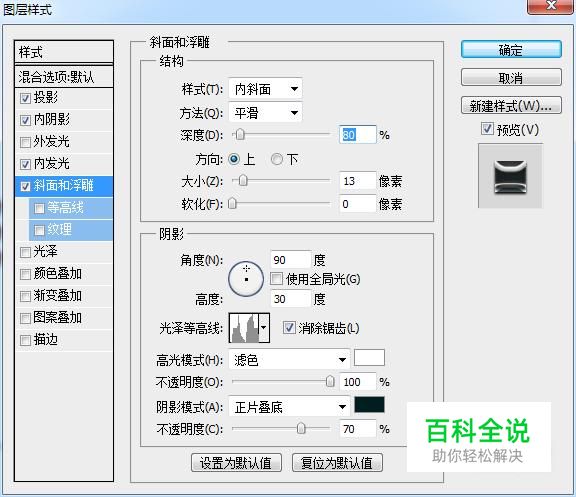
Task: Select the 等高线 sub-entry
Action: pyautogui.click(x=71, y=208)
